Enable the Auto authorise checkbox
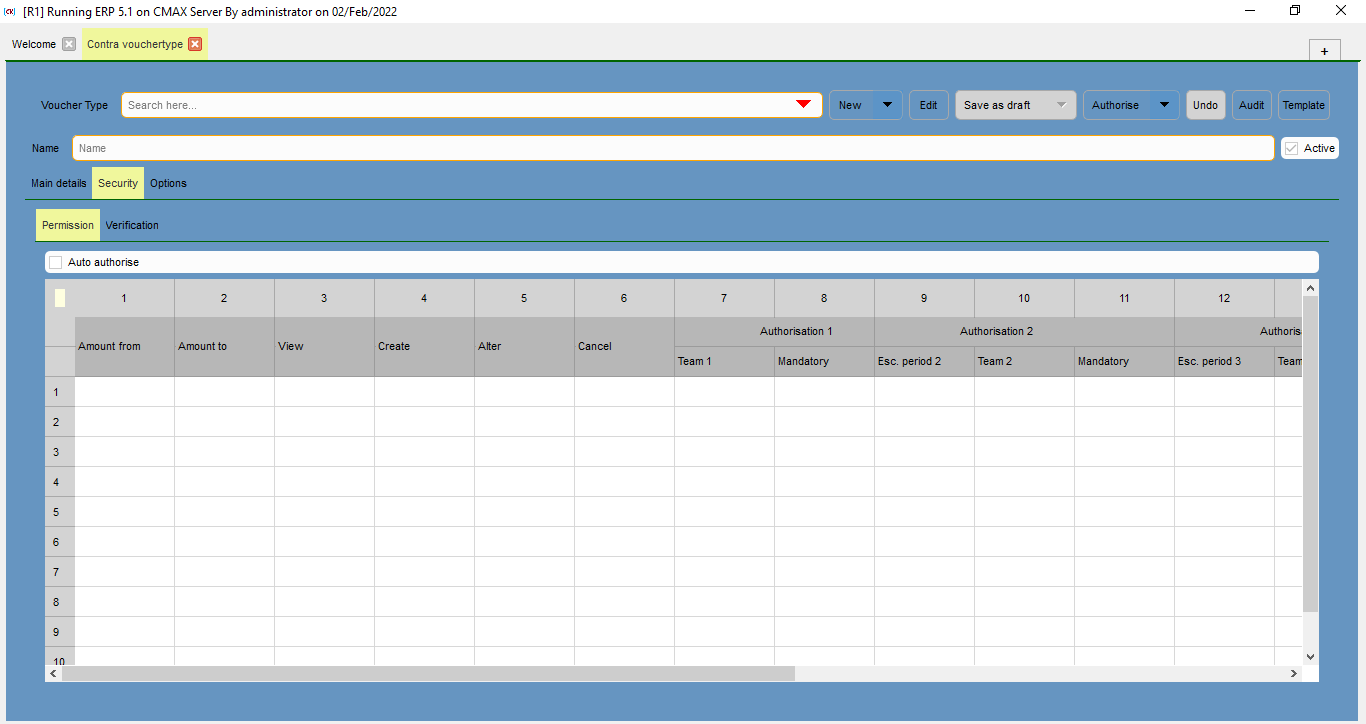 coord(56,262)
